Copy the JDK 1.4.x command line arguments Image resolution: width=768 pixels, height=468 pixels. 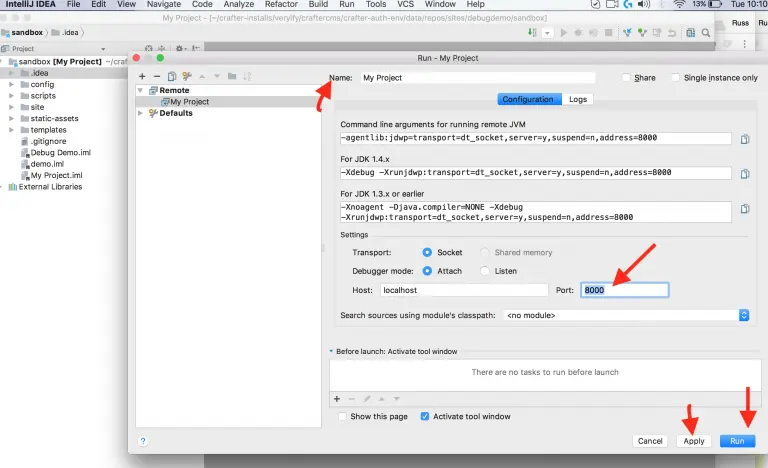744,172
